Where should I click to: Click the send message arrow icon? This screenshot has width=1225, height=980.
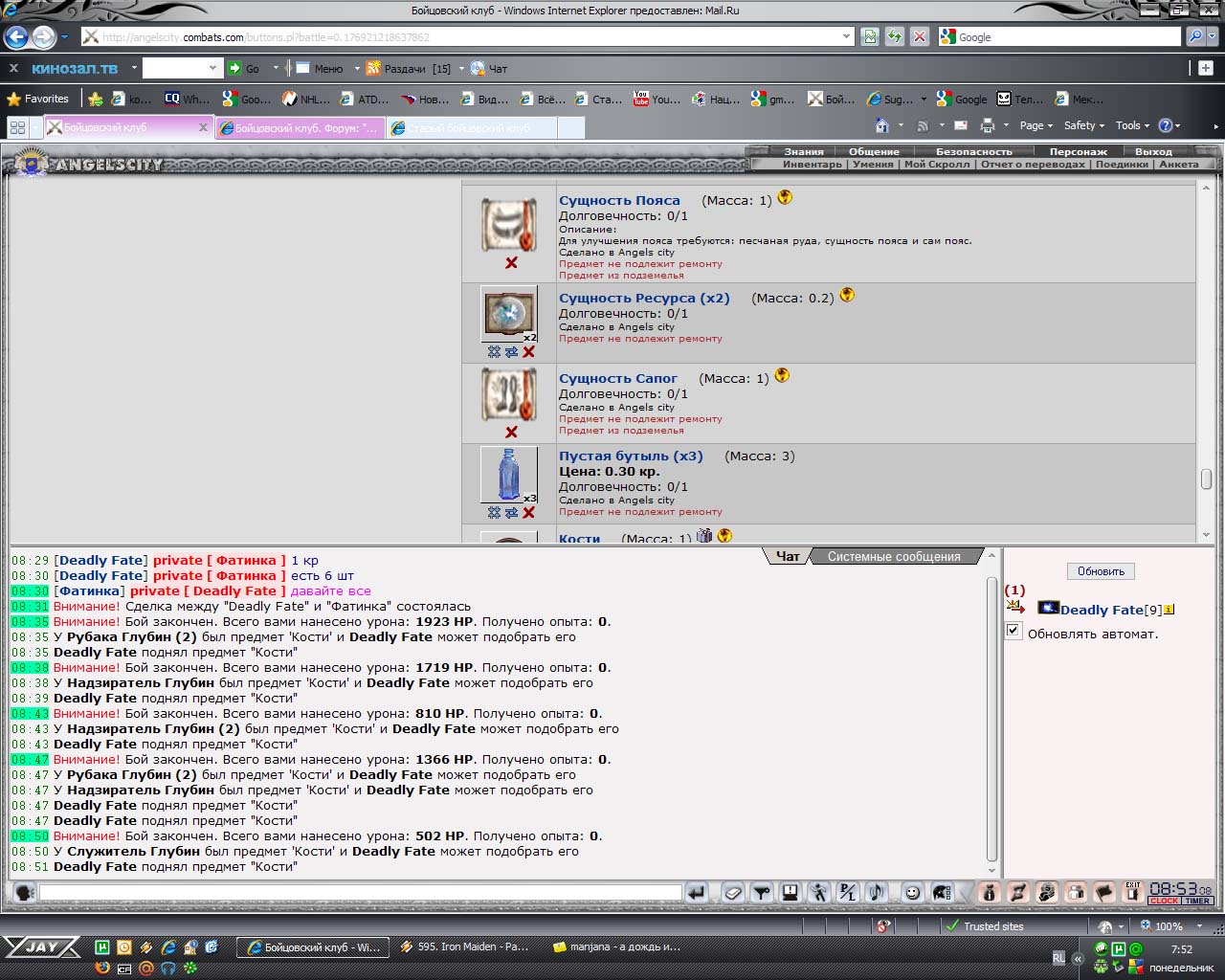(x=697, y=893)
